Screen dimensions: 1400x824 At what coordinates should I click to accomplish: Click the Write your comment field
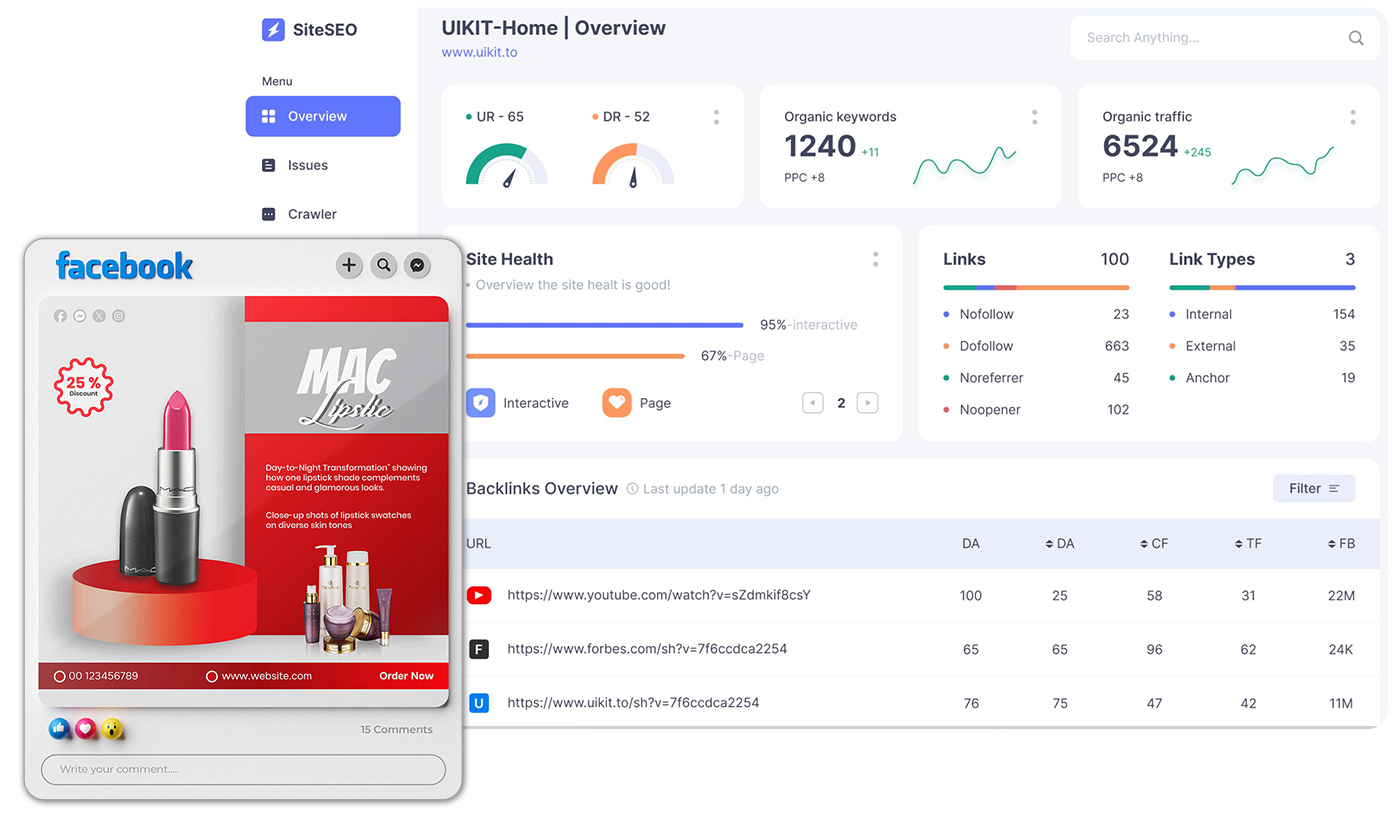point(243,769)
